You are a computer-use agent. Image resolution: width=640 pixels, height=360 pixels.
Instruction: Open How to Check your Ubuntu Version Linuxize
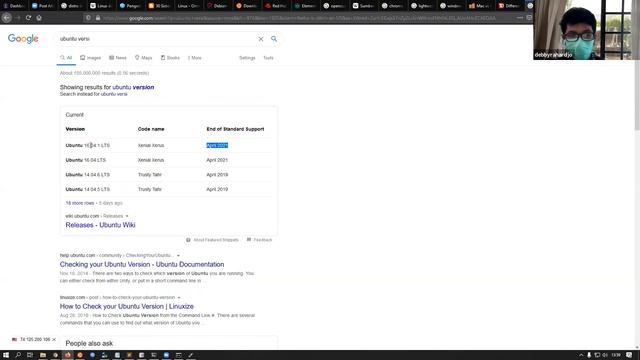[x=127, y=307]
